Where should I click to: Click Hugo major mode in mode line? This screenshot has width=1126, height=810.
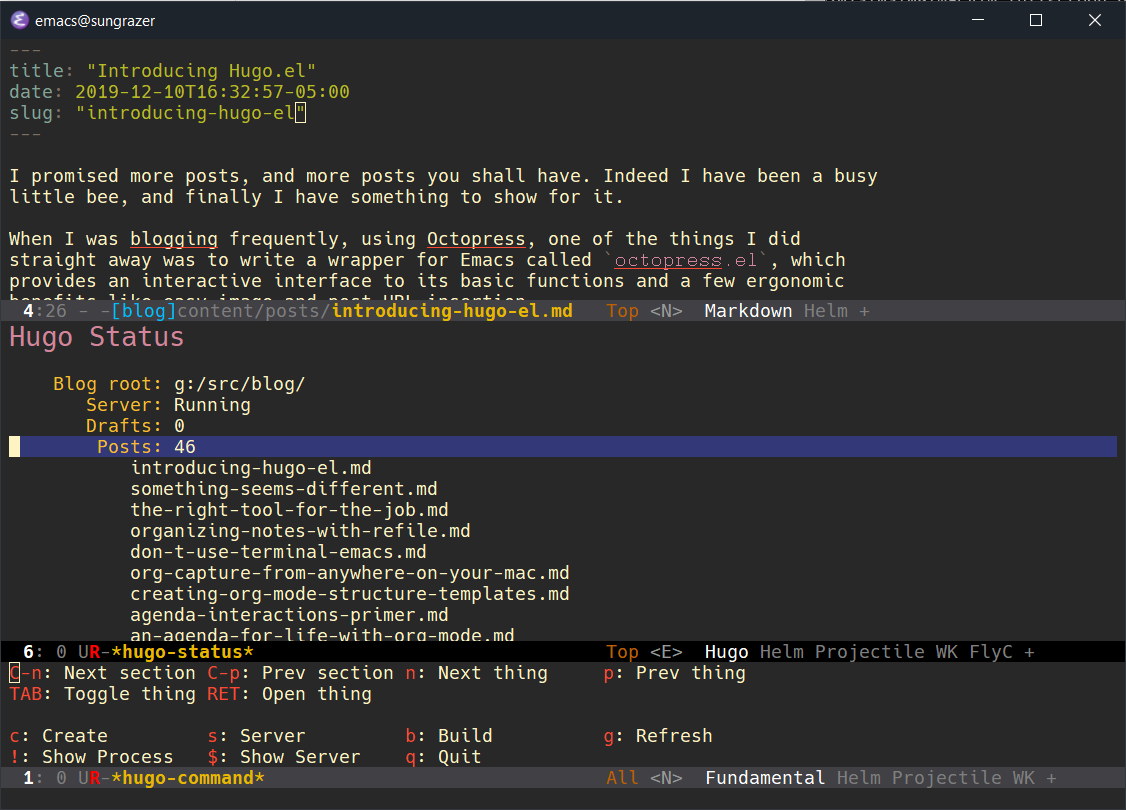pyautogui.click(x=726, y=652)
